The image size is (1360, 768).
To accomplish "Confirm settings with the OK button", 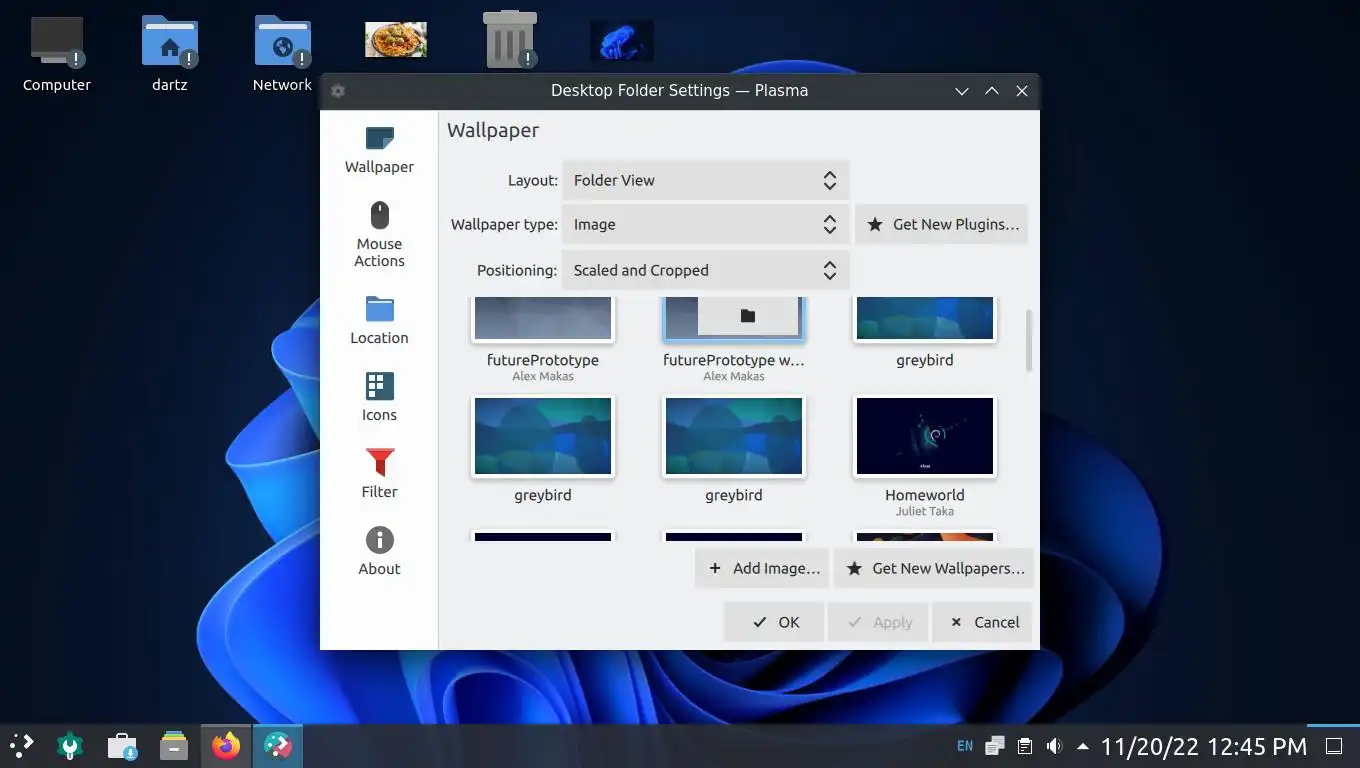I will click(x=774, y=622).
